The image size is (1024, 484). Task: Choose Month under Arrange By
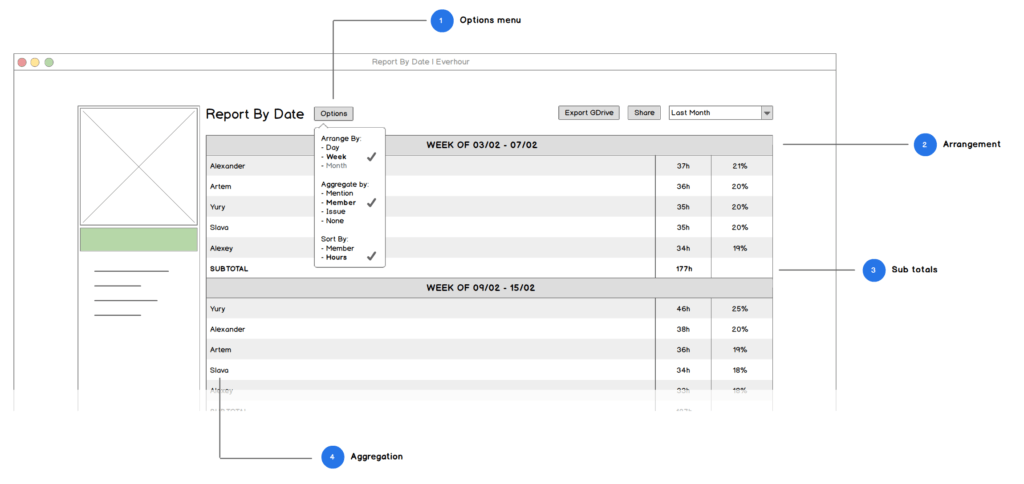coord(336,166)
